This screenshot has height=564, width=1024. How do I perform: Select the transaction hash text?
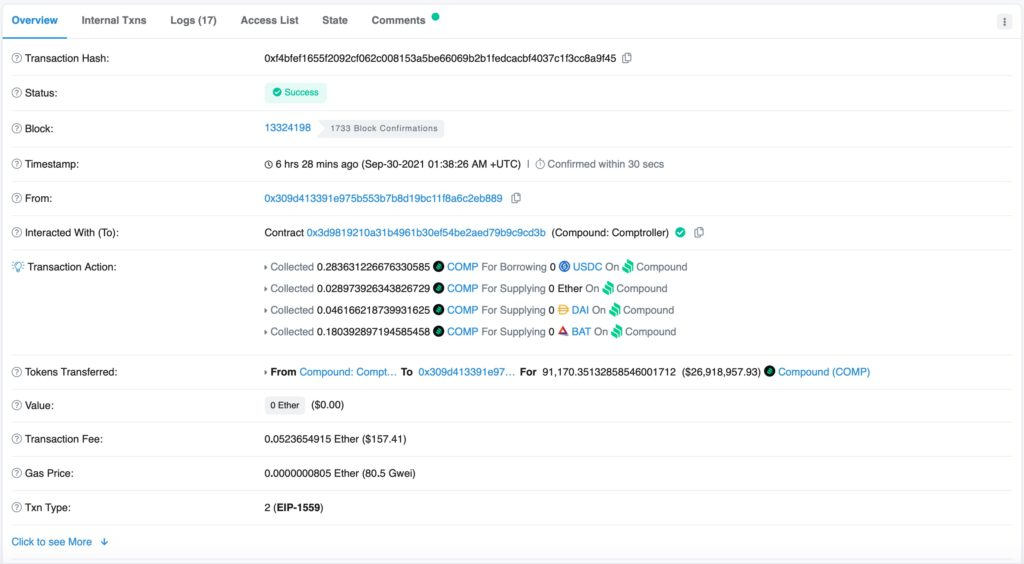(440, 58)
